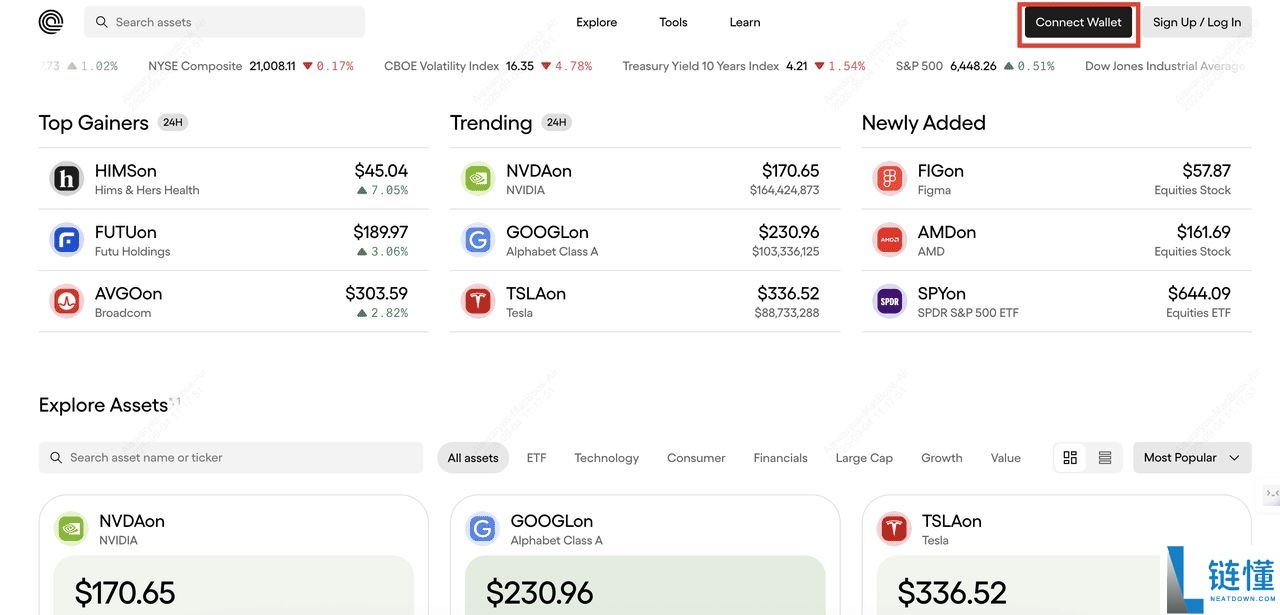Click the Search asset name or ticker field

pos(230,457)
